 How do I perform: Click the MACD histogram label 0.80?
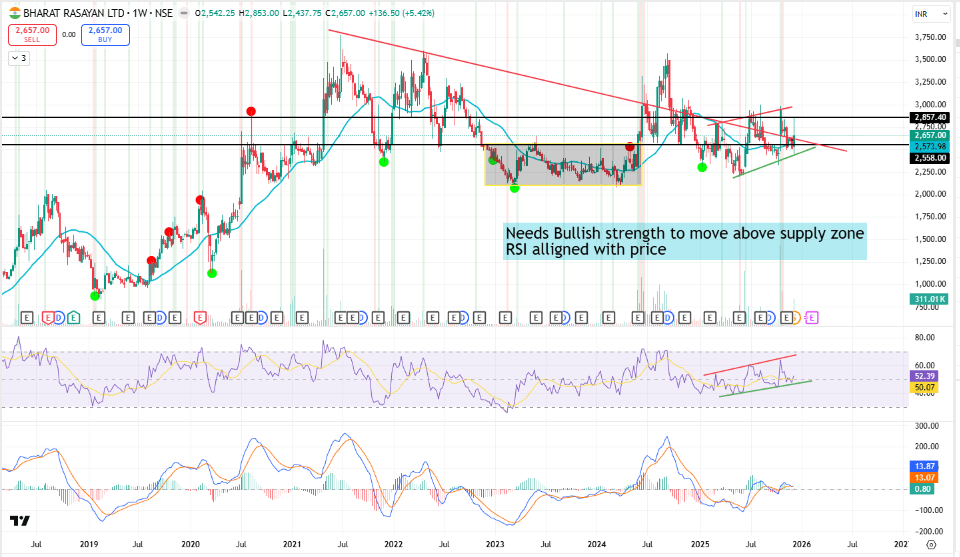(923, 488)
